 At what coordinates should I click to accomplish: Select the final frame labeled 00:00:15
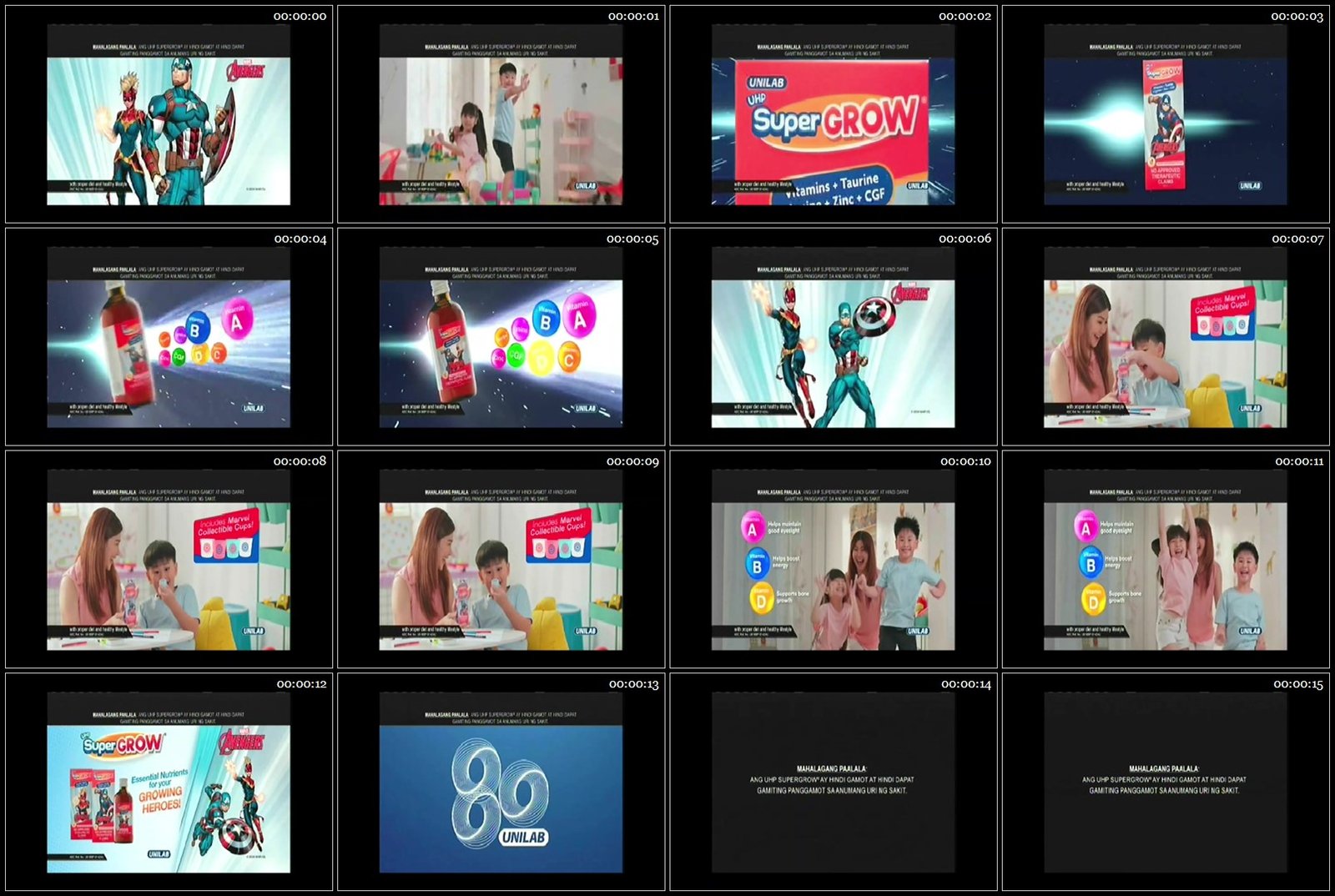(1165, 783)
